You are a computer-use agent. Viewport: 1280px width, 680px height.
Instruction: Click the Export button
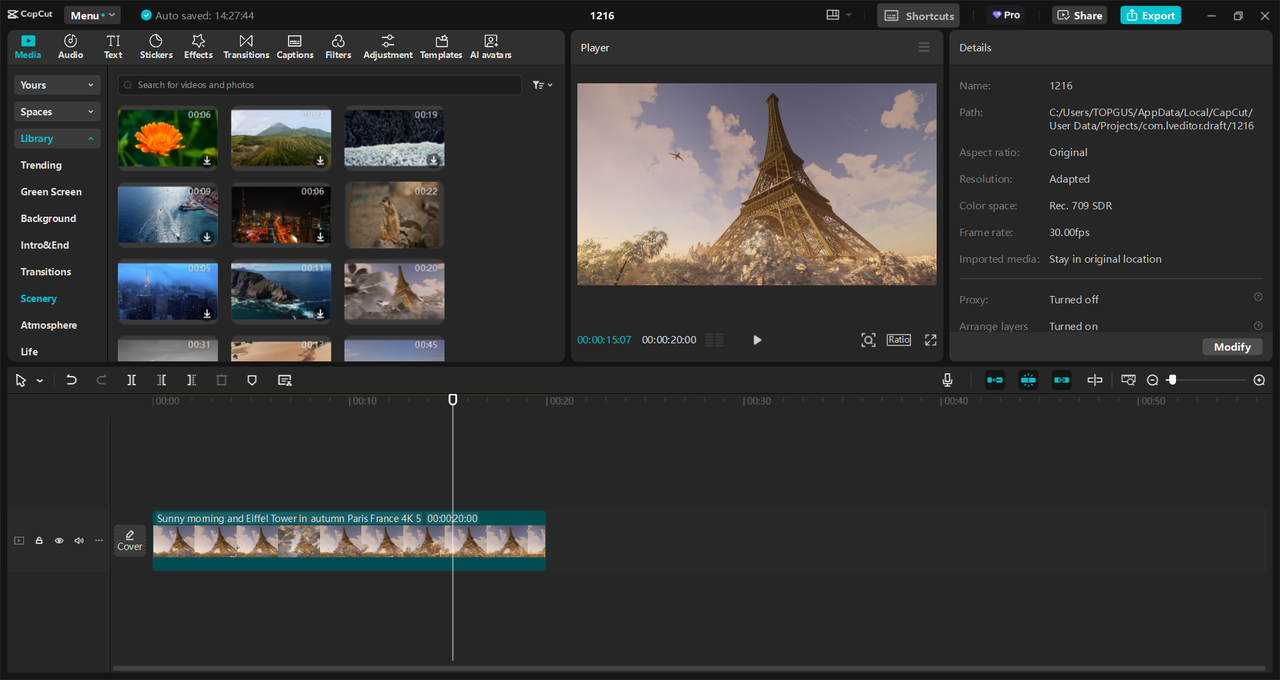[x=1150, y=15]
